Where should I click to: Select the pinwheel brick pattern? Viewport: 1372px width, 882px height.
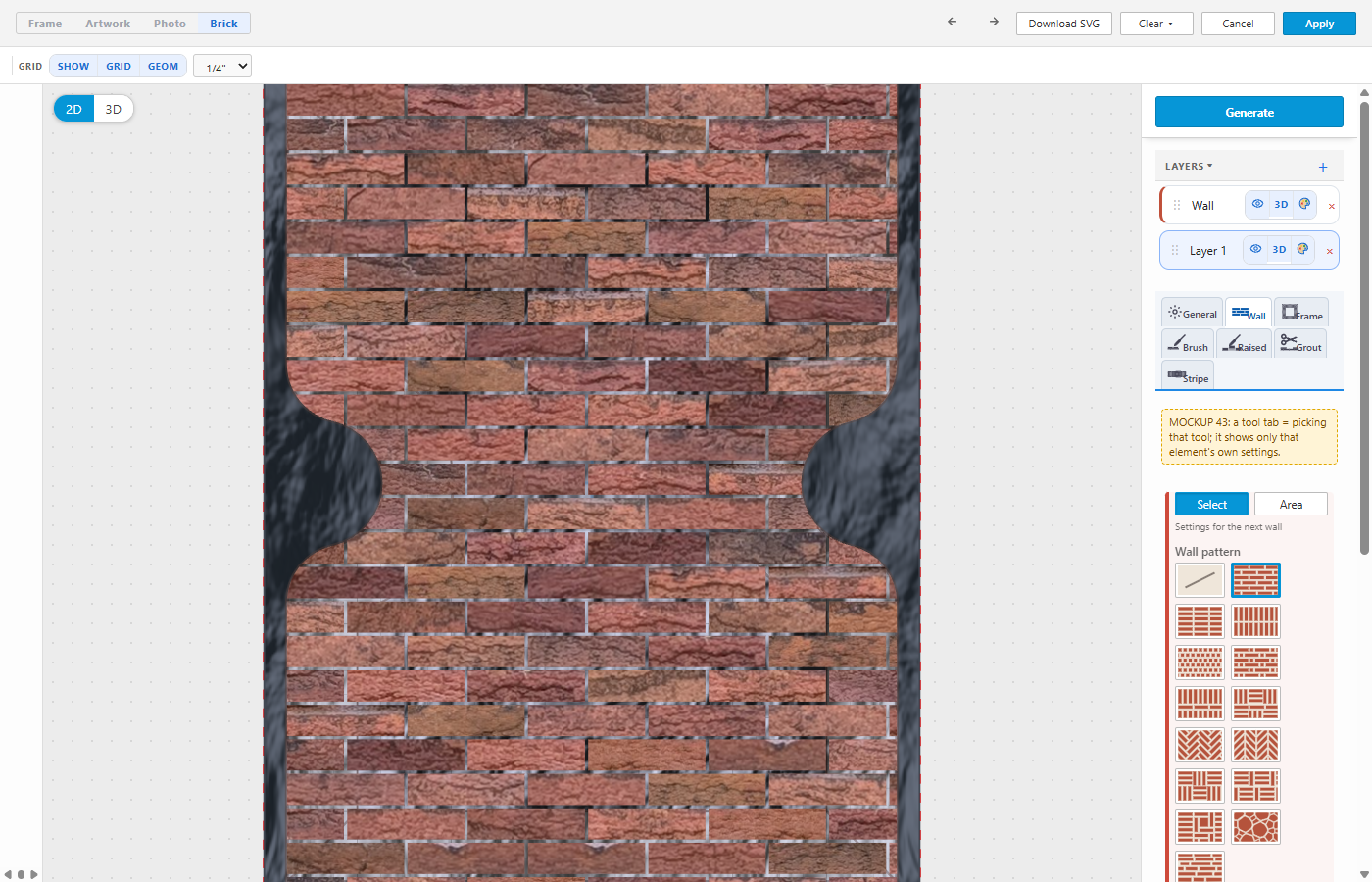pyautogui.click(x=1200, y=827)
